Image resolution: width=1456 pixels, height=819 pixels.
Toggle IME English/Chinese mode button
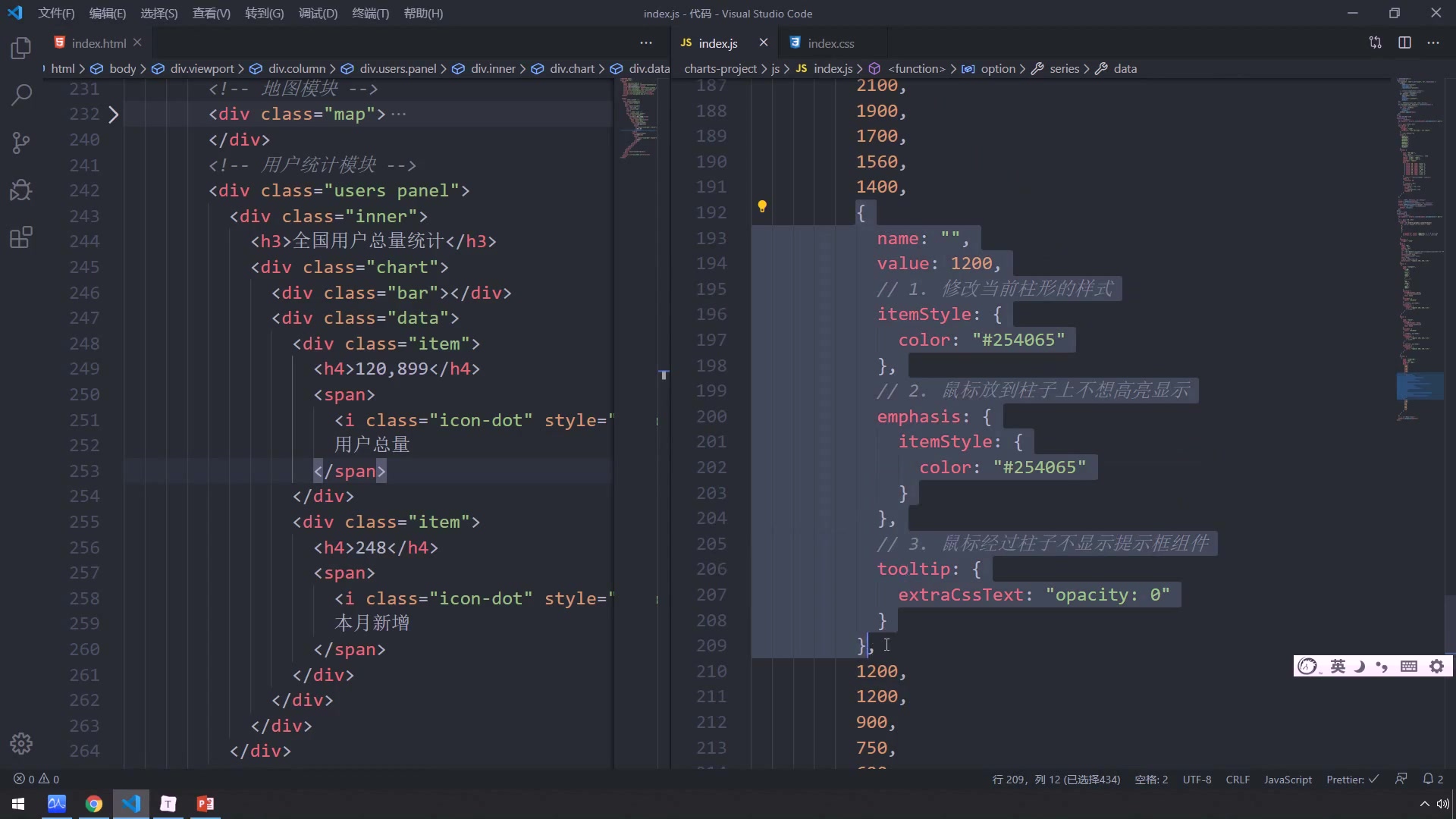(x=1338, y=666)
